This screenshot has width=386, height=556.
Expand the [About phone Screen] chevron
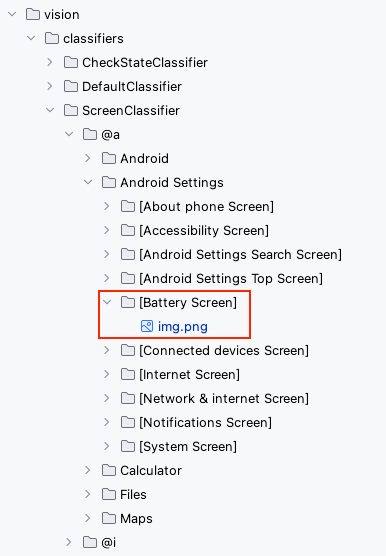(x=107, y=206)
